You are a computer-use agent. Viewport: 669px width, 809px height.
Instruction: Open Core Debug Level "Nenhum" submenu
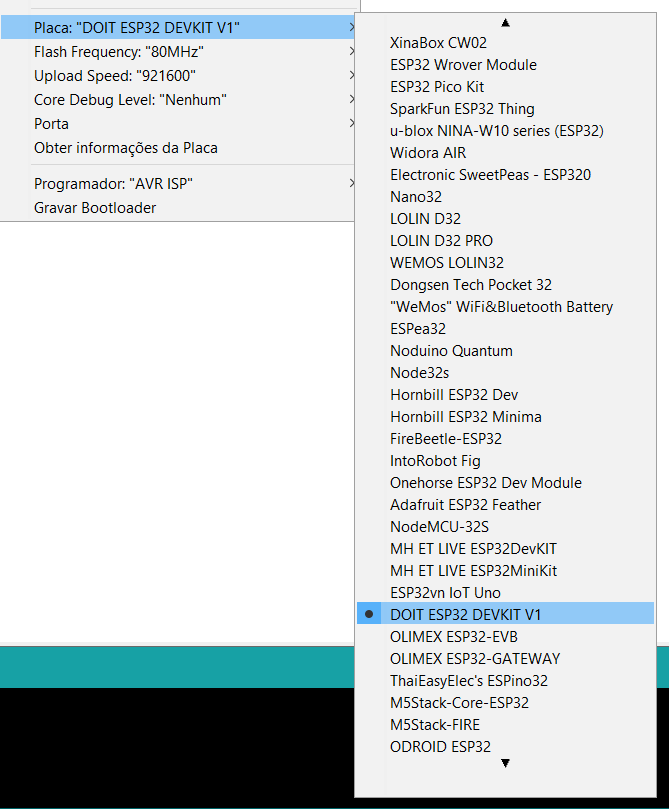(x=178, y=100)
